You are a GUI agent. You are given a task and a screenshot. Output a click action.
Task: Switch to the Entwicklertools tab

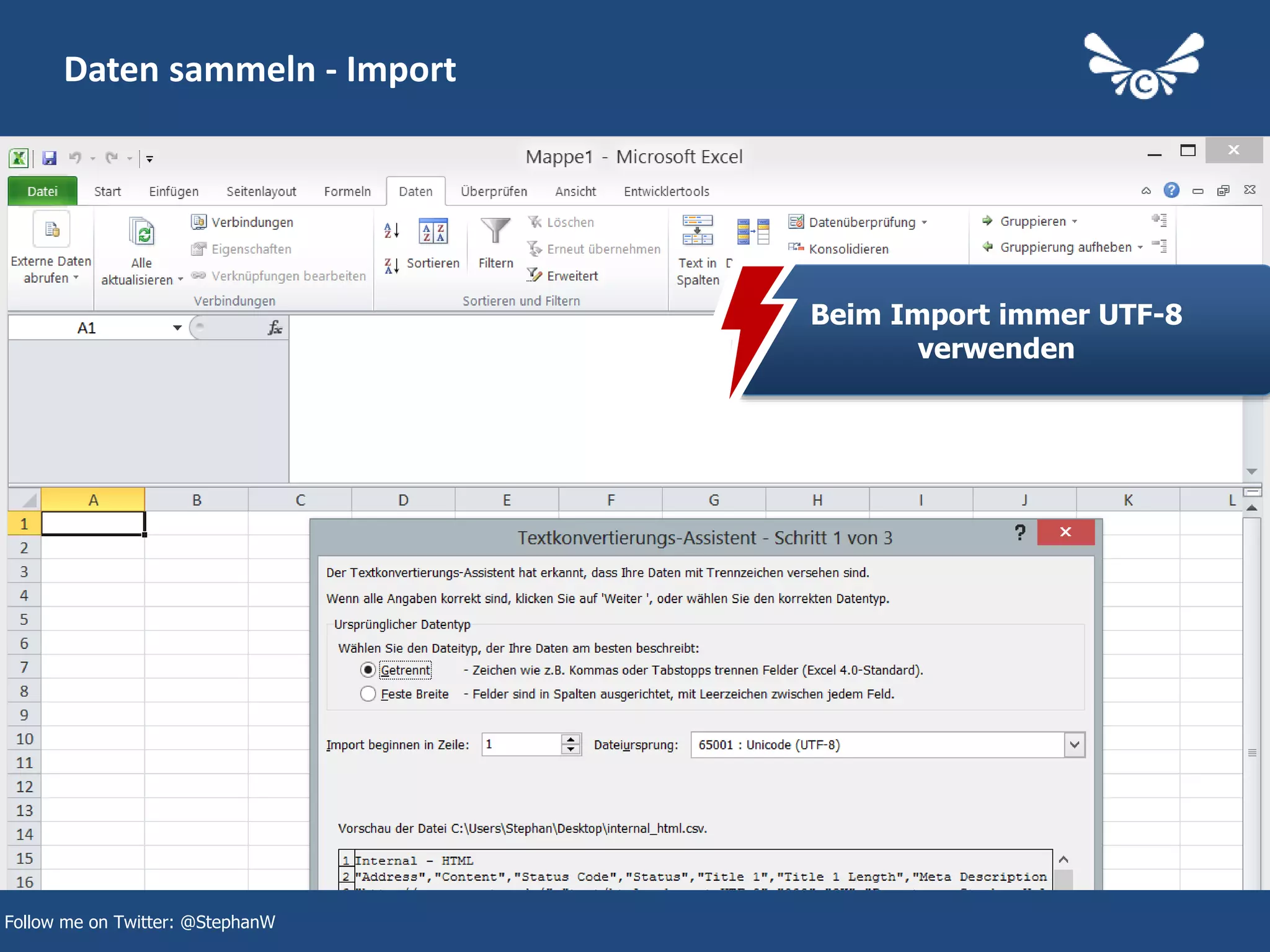tap(667, 191)
